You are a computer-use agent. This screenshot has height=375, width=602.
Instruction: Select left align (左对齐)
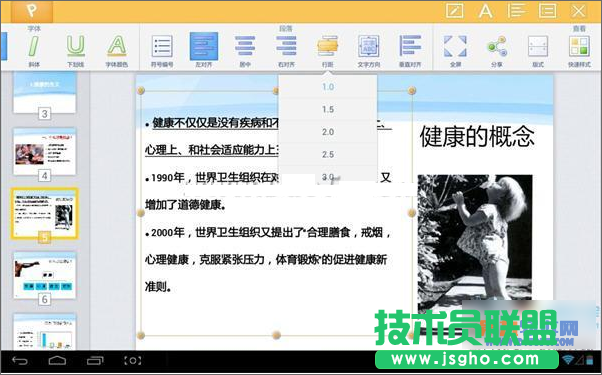click(204, 50)
